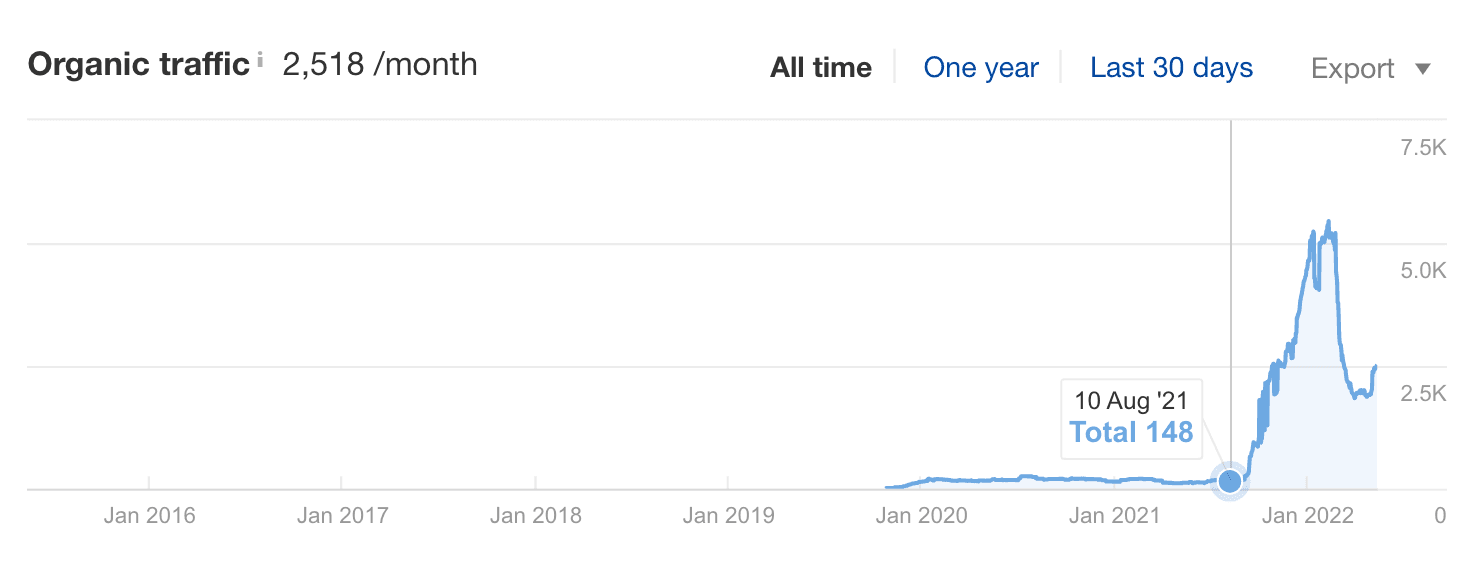The image size is (1480, 568).
Task: Open the Export dropdown
Action: [x=1371, y=69]
